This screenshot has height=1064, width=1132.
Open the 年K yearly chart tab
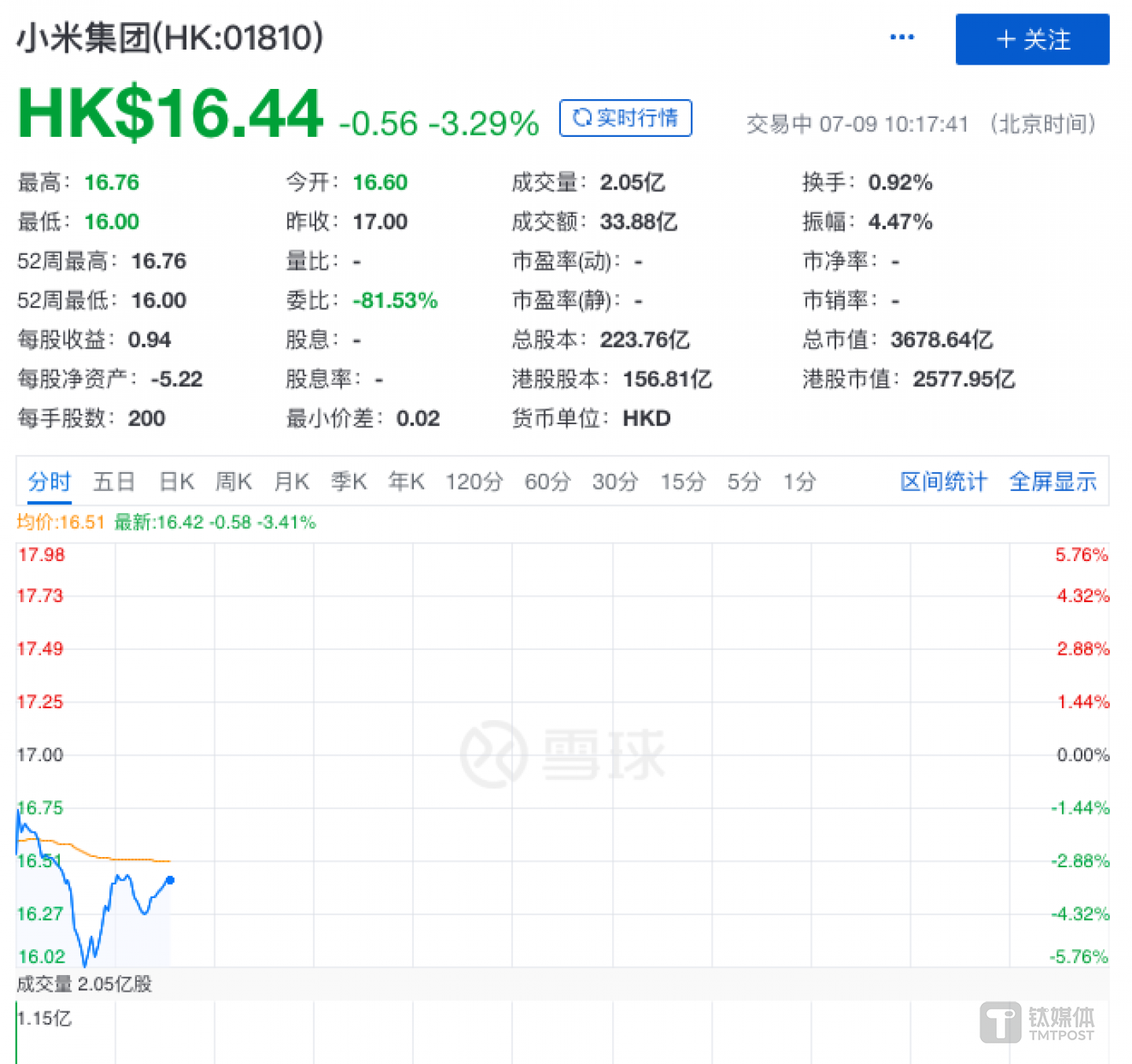406,482
